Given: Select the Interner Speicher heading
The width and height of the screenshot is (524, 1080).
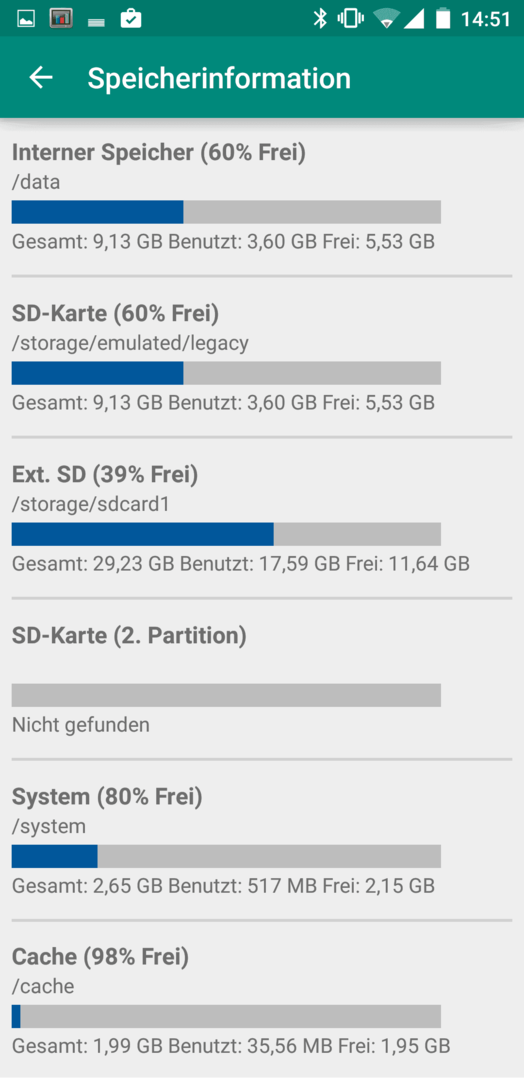Looking at the screenshot, I should coord(158,152).
